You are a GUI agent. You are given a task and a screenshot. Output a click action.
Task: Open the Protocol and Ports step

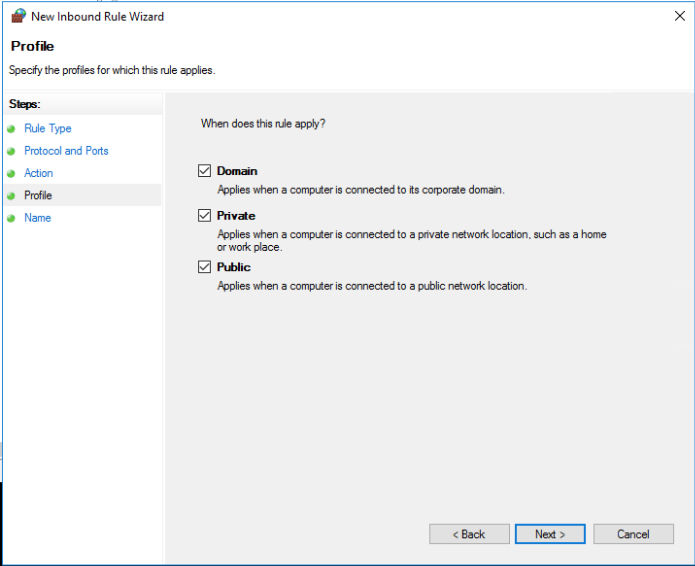66,151
